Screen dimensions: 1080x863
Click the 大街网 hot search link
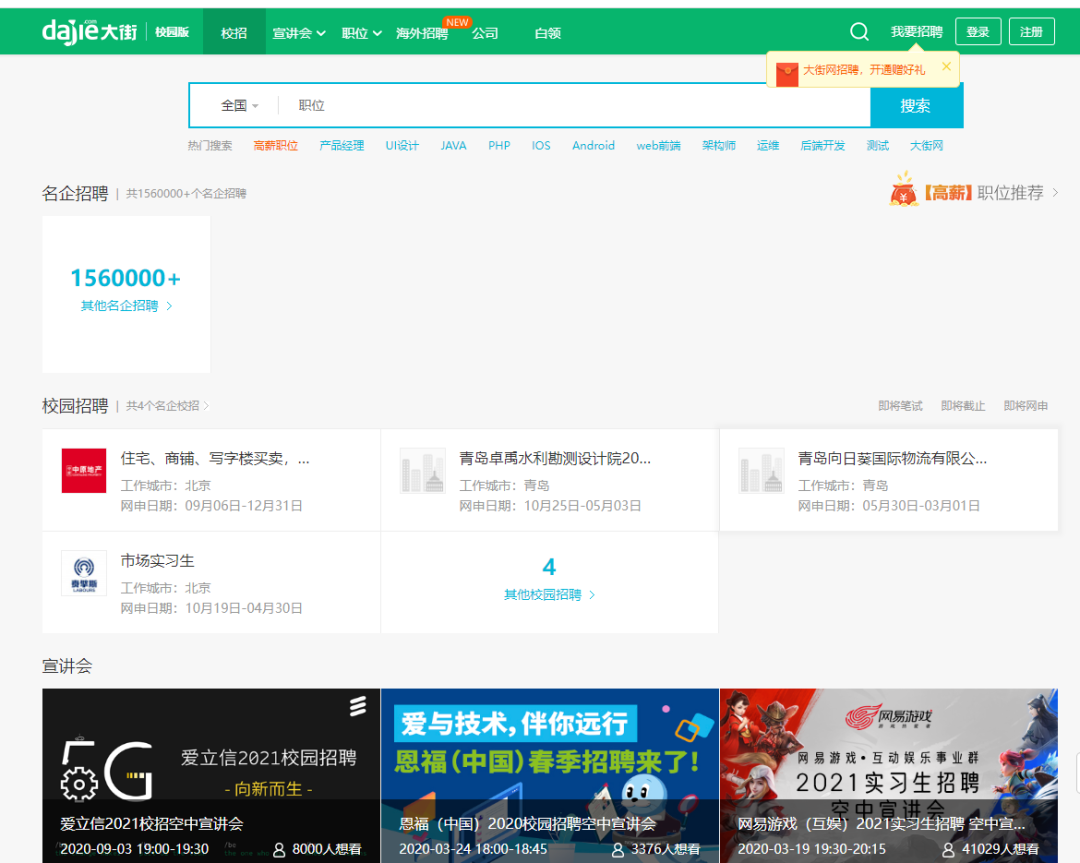tap(926, 145)
